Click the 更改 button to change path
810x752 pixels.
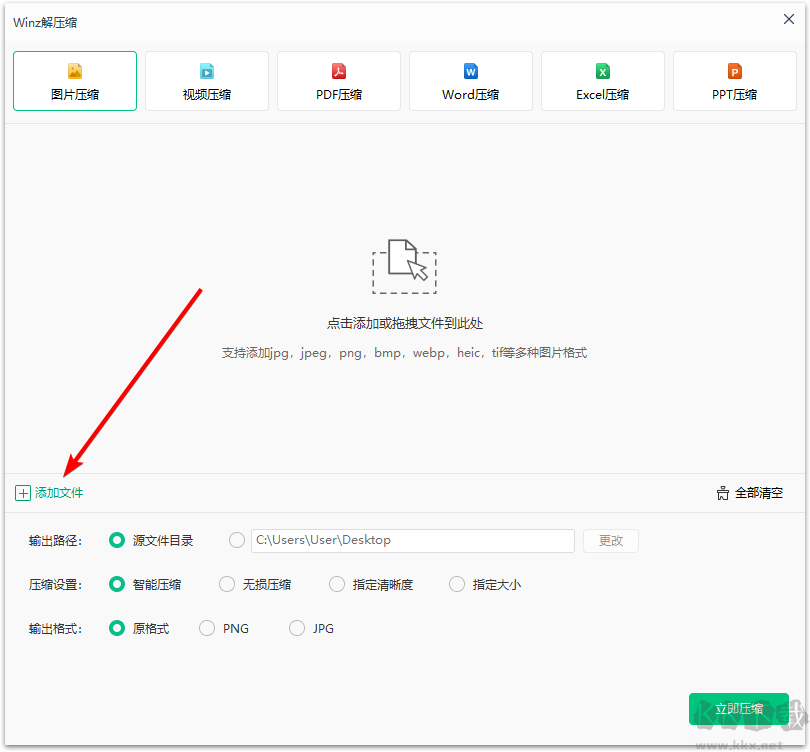click(x=610, y=540)
